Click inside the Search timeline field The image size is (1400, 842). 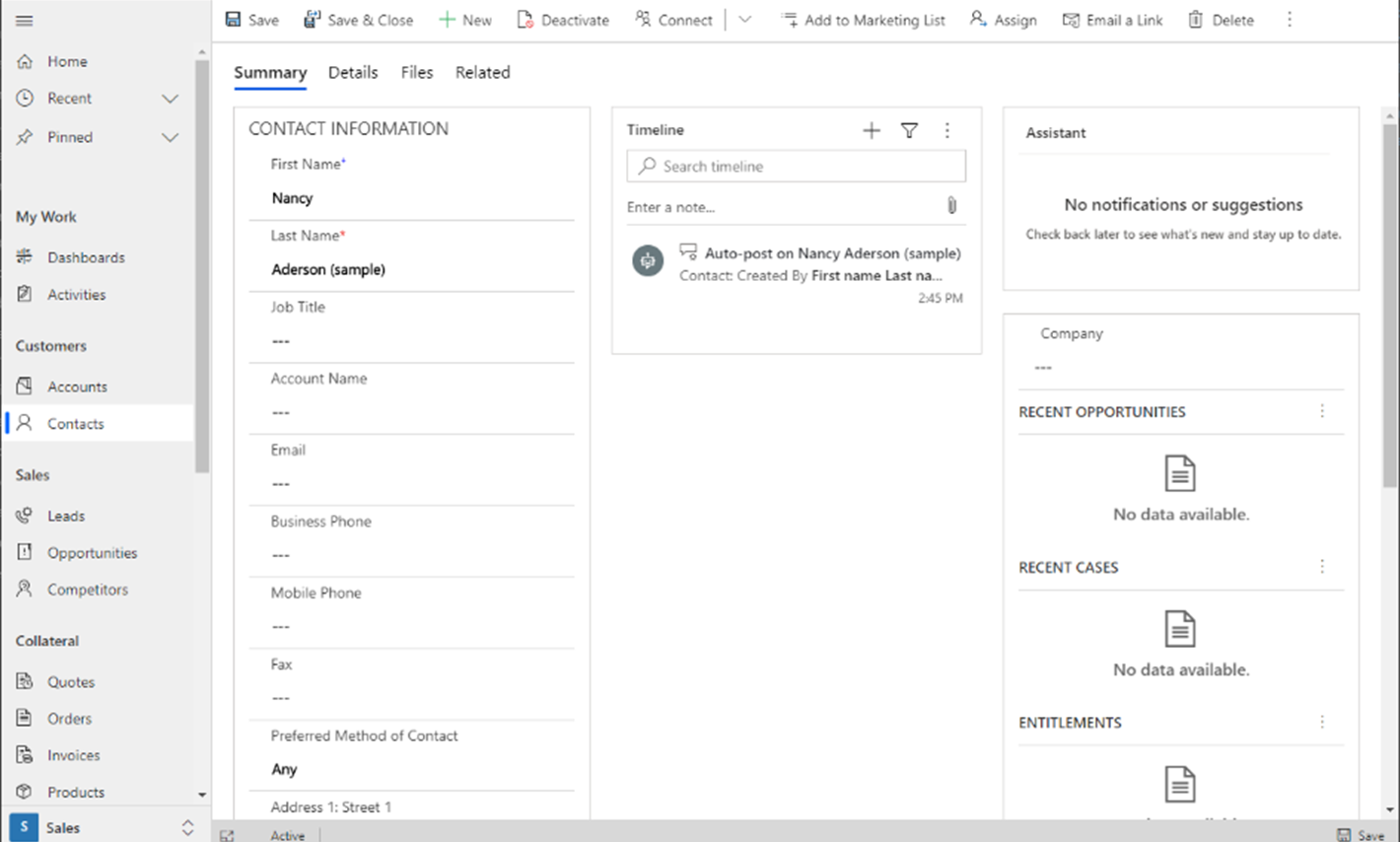(796, 166)
